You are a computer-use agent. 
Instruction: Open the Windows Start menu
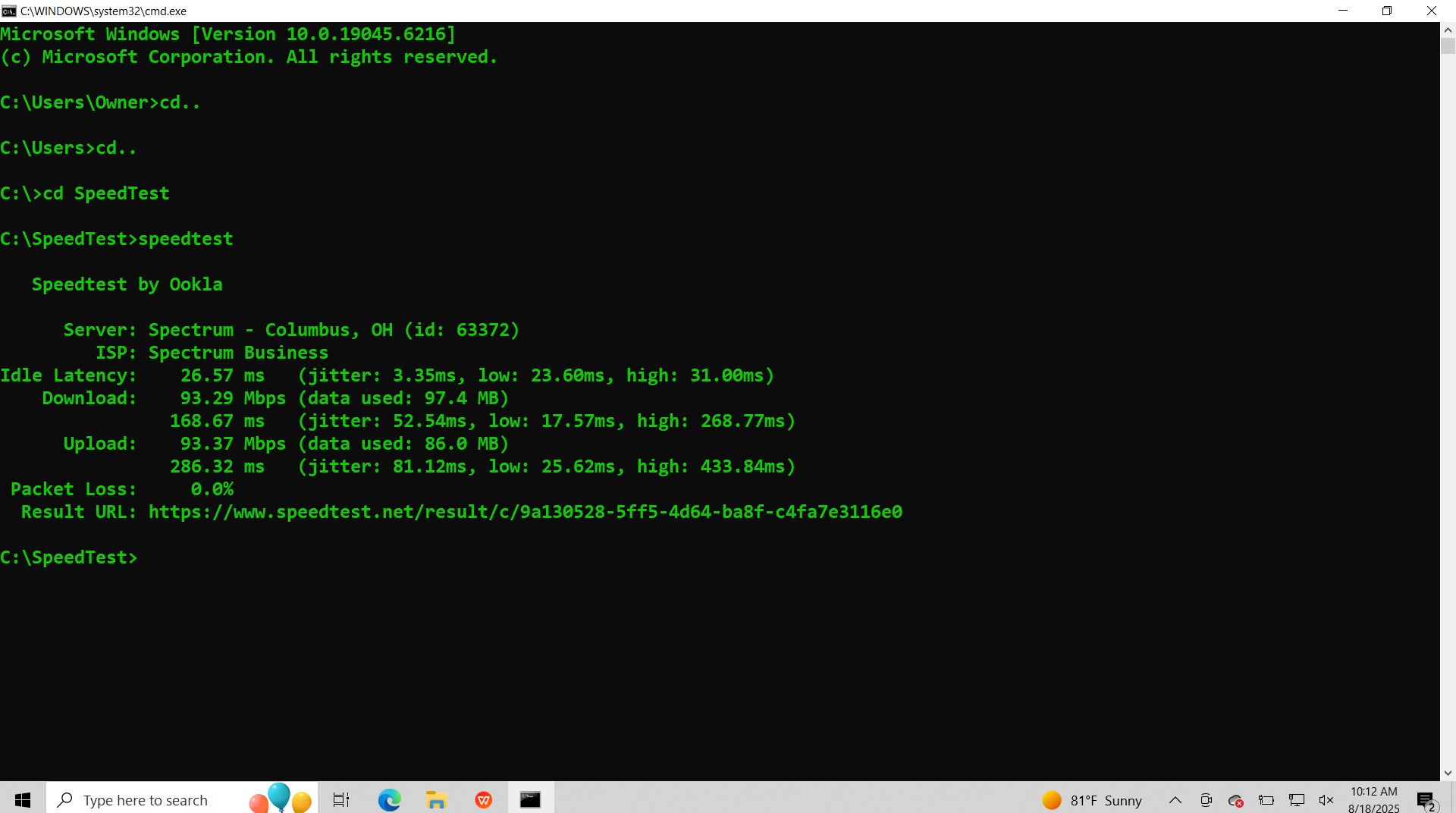[23, 800]
